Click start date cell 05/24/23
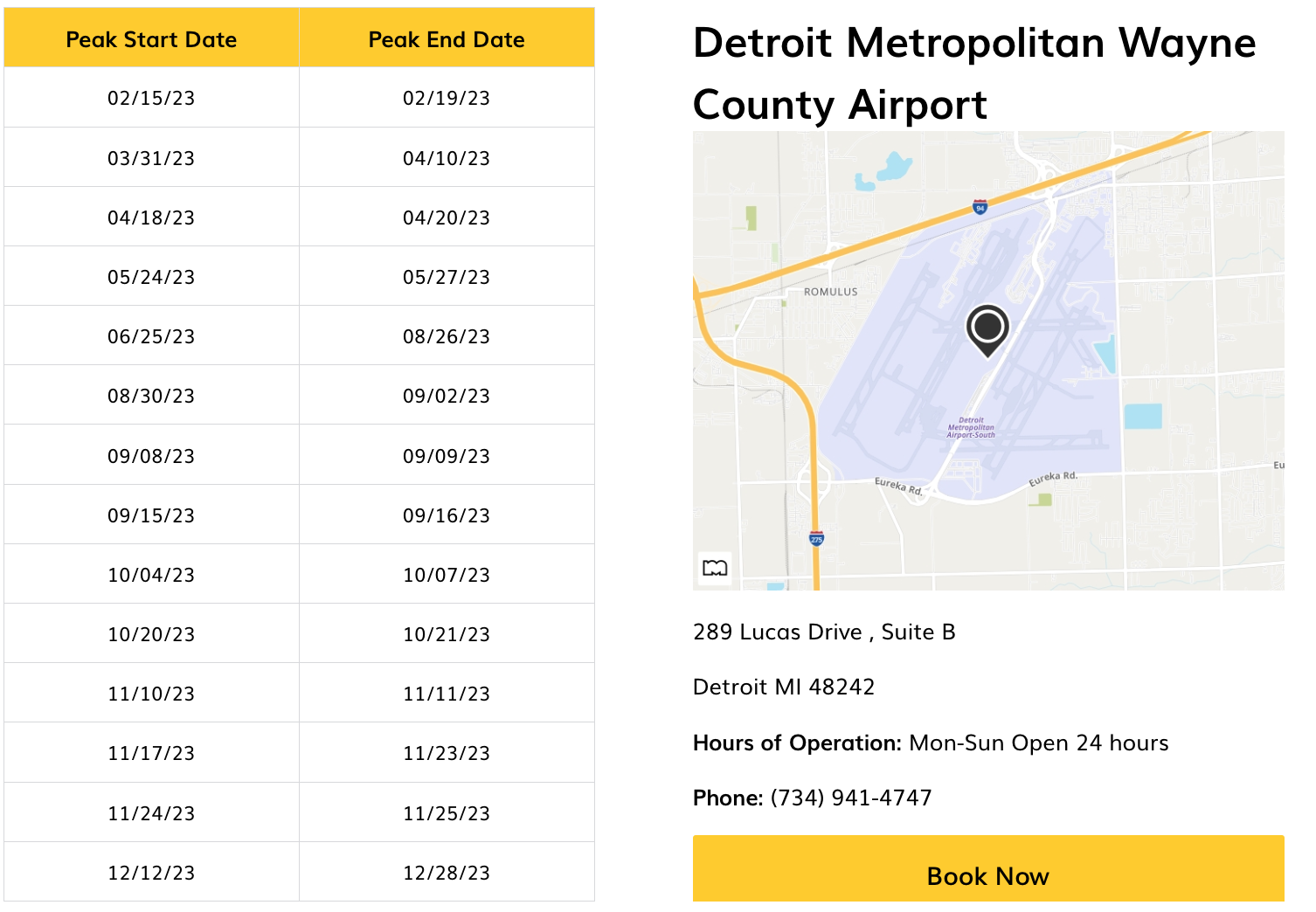Viewport: 1316px width, 912px height. coord(152,276)
